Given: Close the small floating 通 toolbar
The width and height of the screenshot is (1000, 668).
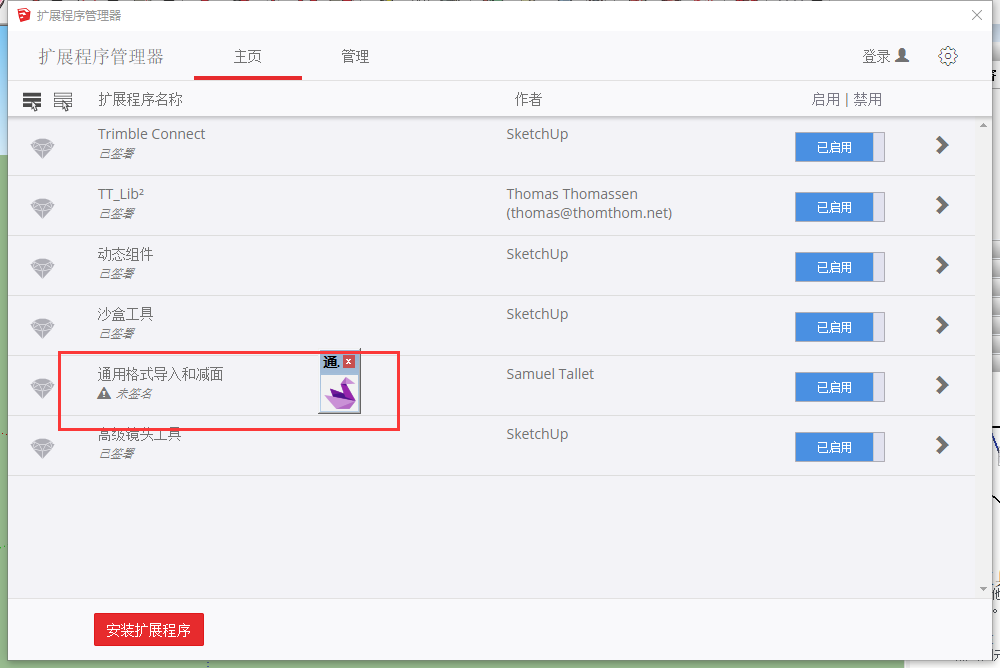Looking at the screenshot, I should point(349,362).
